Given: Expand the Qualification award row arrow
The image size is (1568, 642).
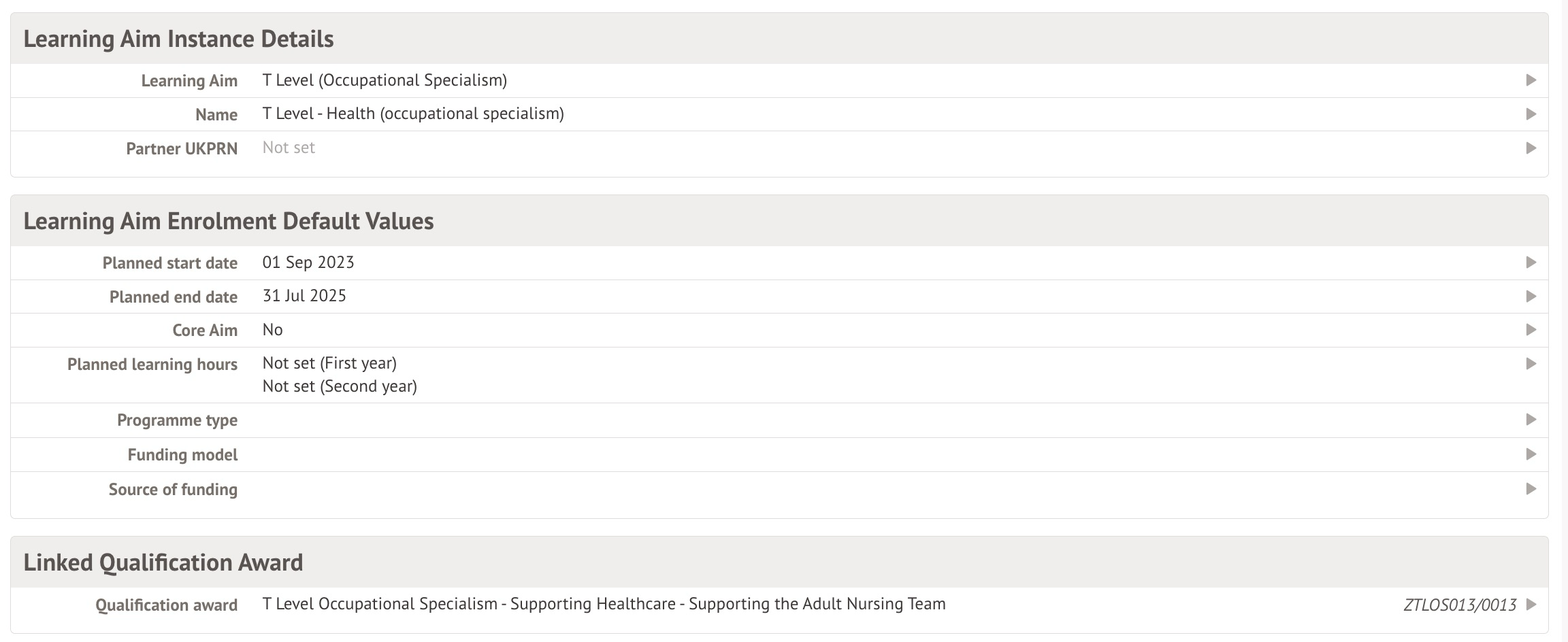Looking at the screenshot, I should pos(1531,604).
